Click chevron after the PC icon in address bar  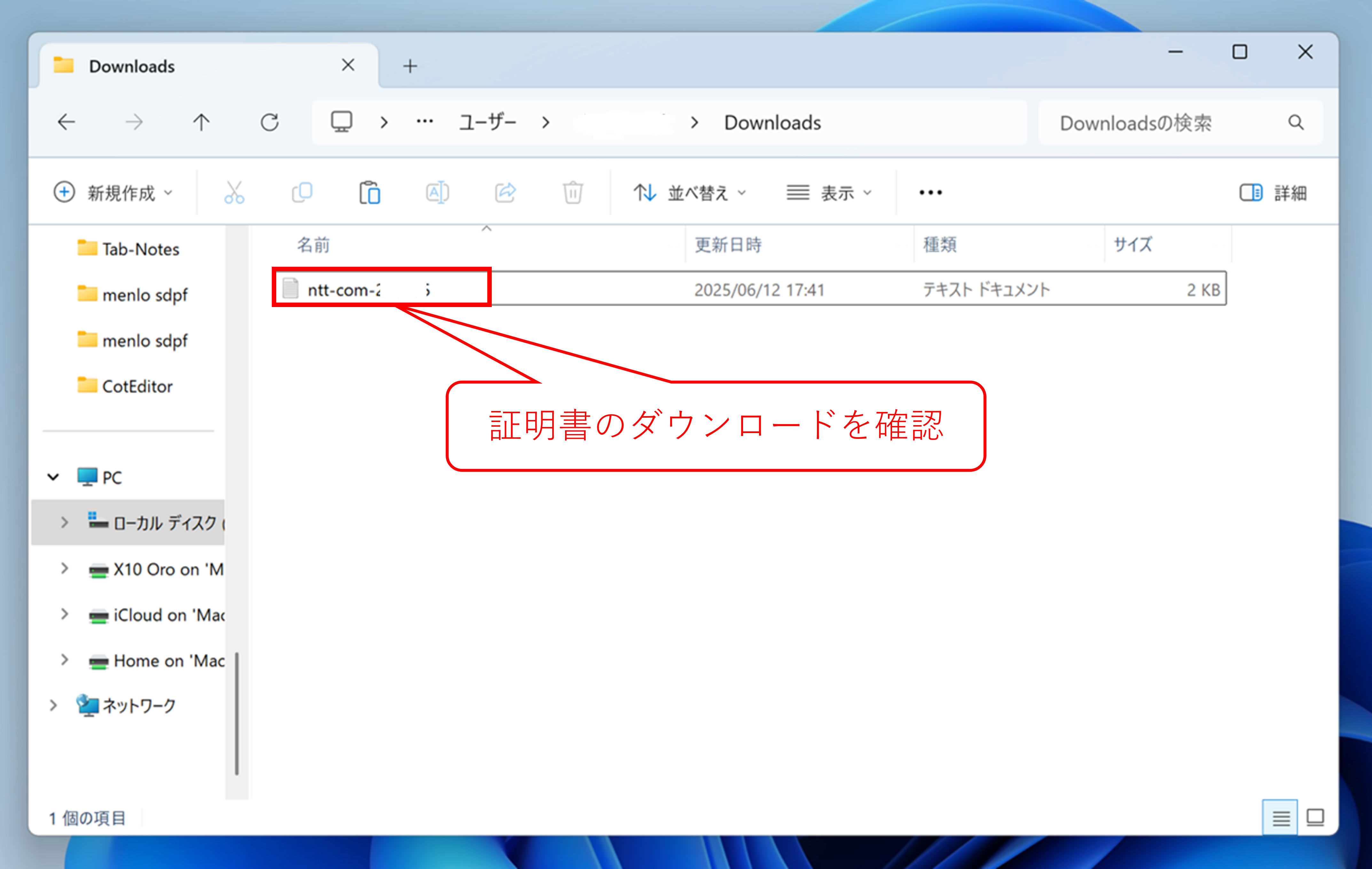point(384,122)
